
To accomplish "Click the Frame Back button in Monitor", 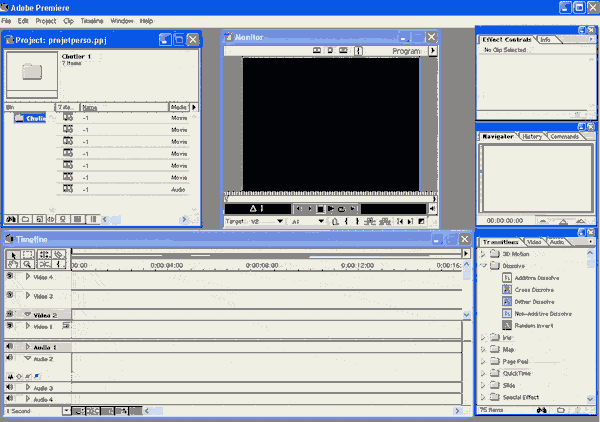I will coord(299,209).
